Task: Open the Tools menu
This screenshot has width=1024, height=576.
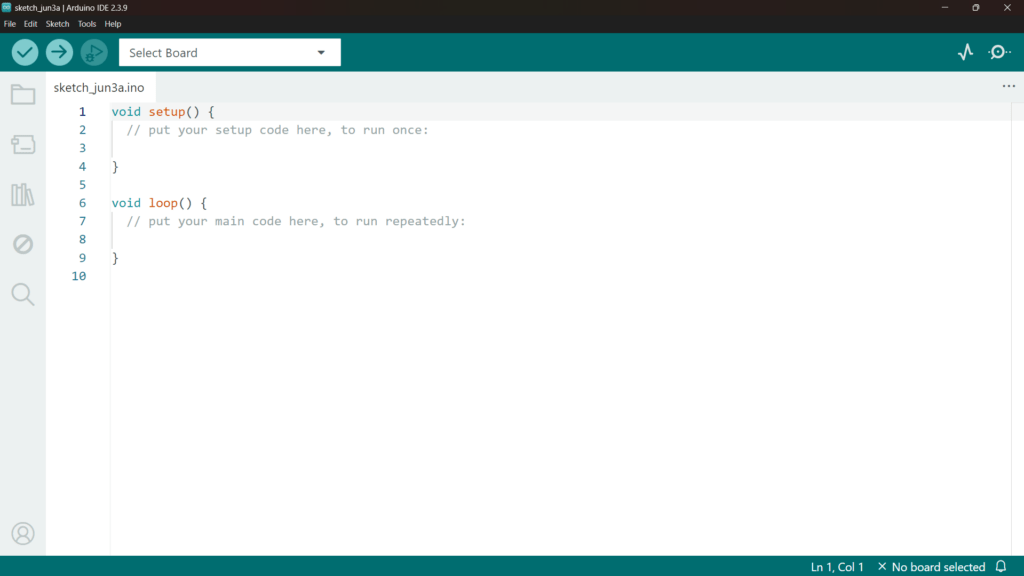Action: pos(87,24)
